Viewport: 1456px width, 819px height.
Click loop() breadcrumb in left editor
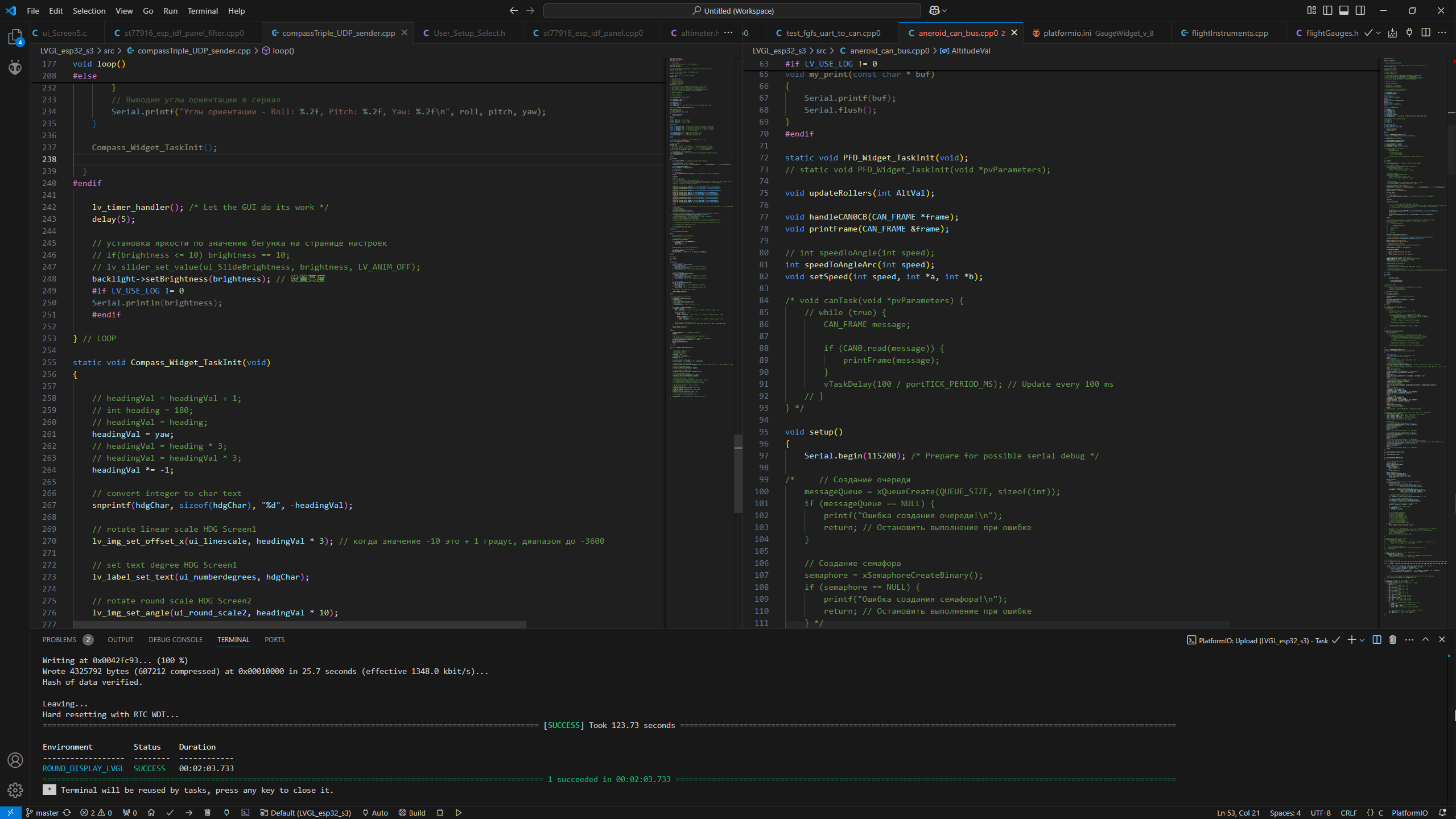tap(278, 51)
